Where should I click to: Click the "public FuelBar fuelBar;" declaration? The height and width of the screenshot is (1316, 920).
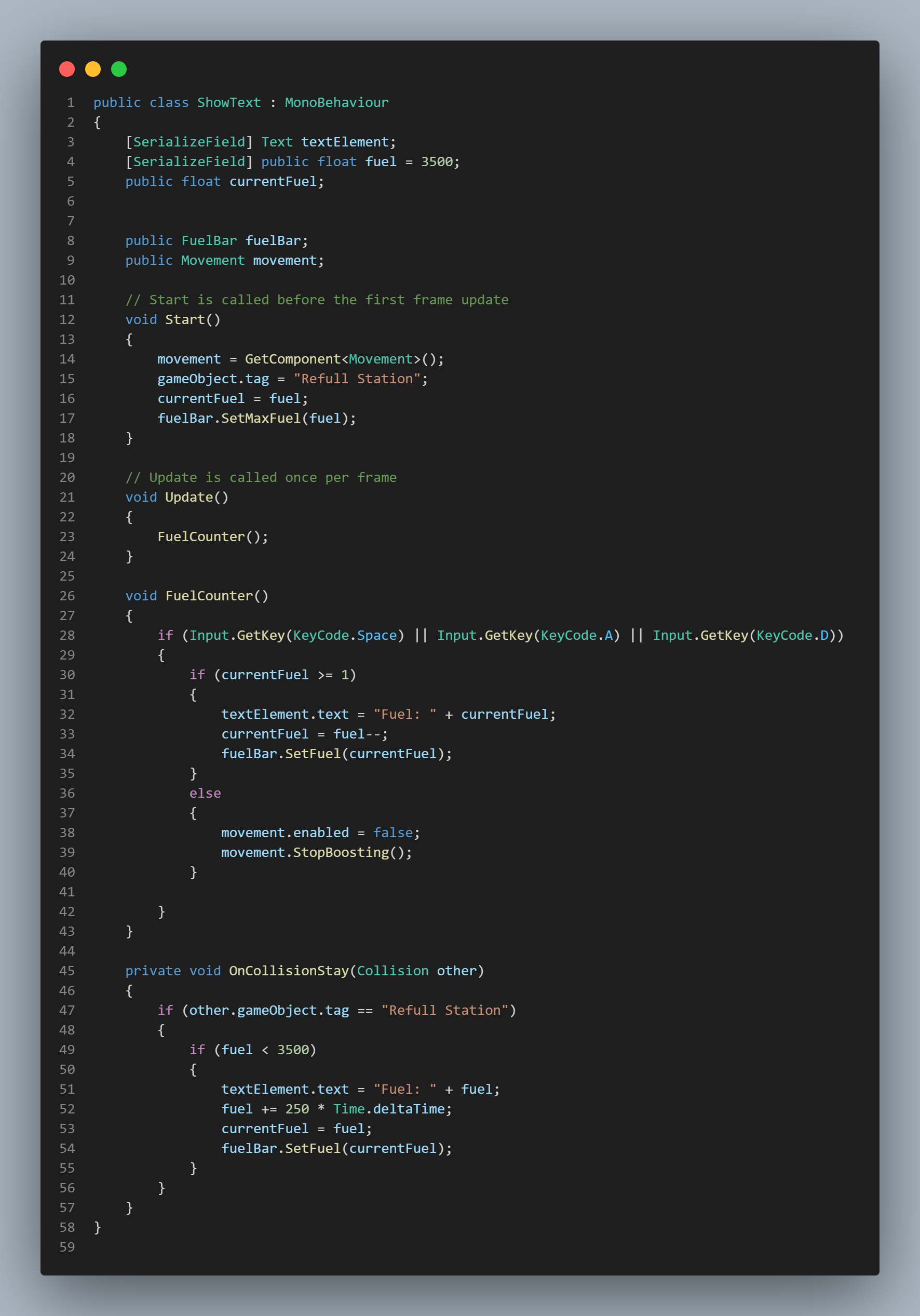217,241
